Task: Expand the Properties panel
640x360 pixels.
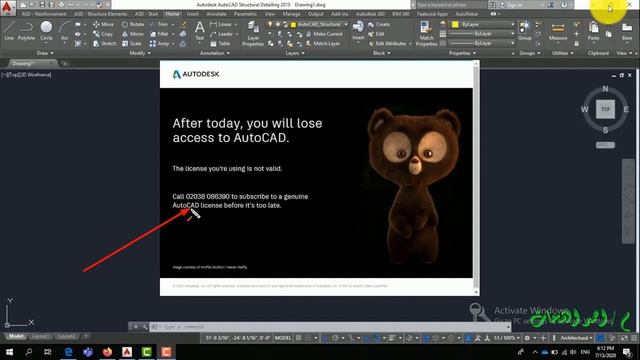Action: [x=462, y=53]
